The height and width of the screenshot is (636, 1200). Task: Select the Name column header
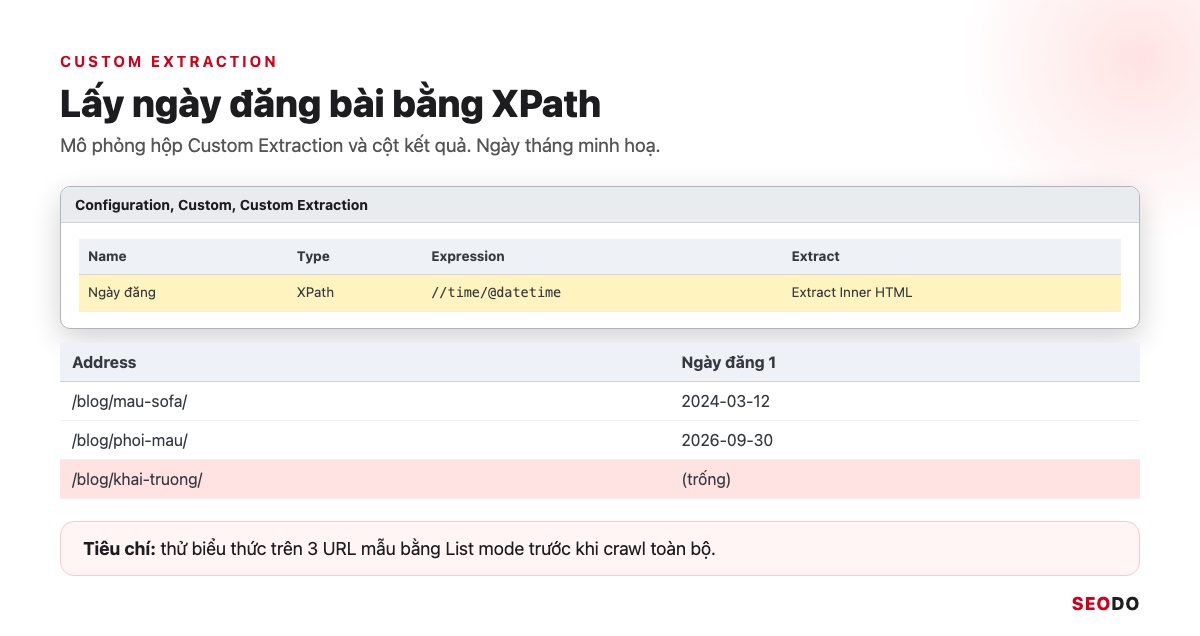click(107, 256)
